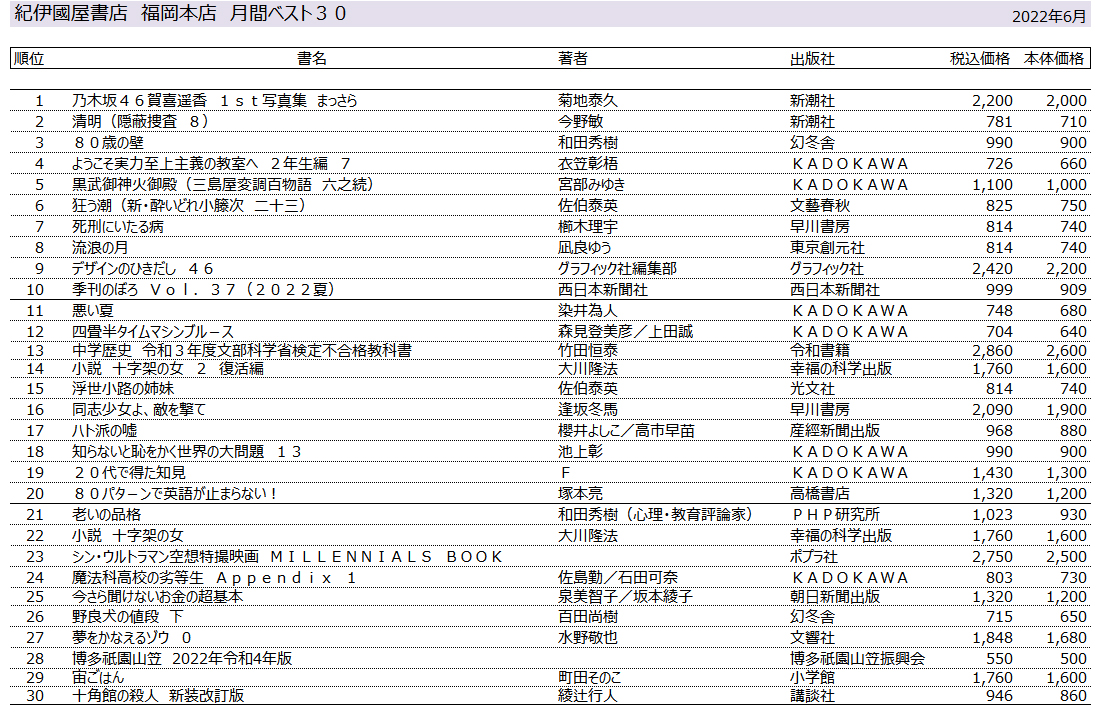The image size is (1101, 715).
Task: Select title 今さら聞けないお金の超基本
Action: 157,596
